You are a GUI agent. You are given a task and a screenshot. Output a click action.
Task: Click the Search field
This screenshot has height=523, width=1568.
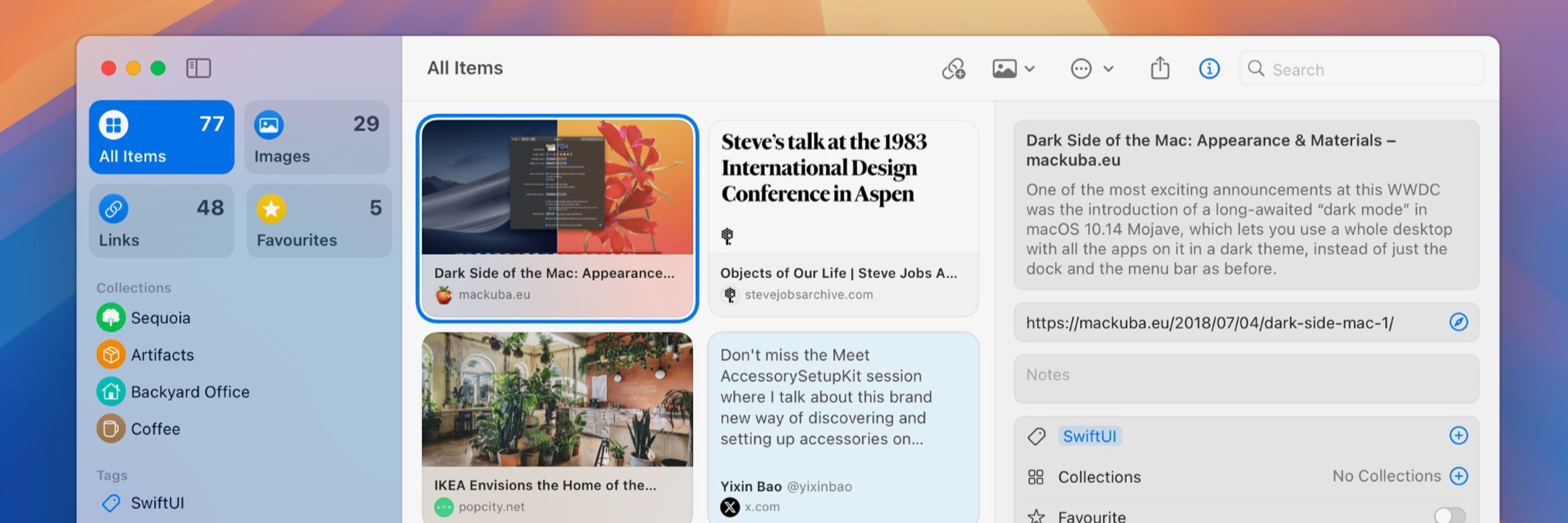(1362, 69)
